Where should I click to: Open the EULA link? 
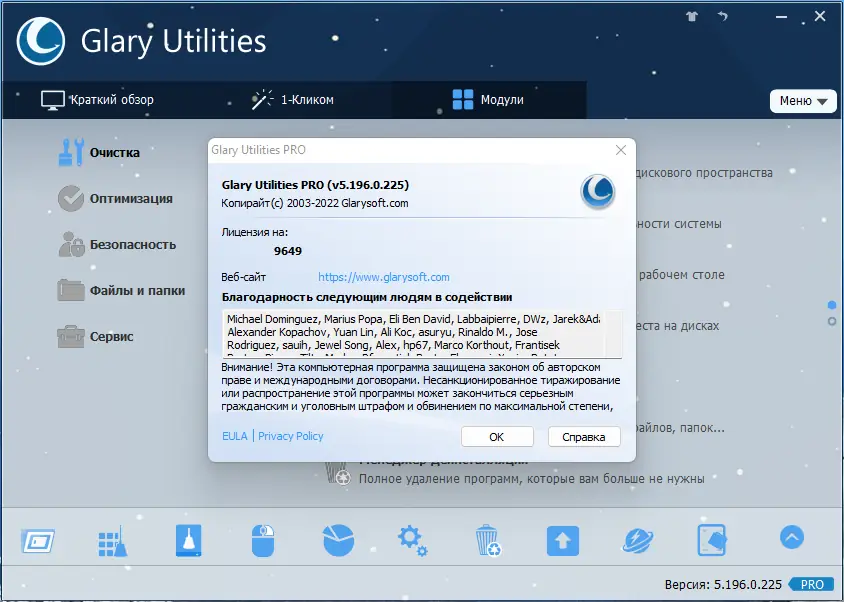tap(234, 436)
